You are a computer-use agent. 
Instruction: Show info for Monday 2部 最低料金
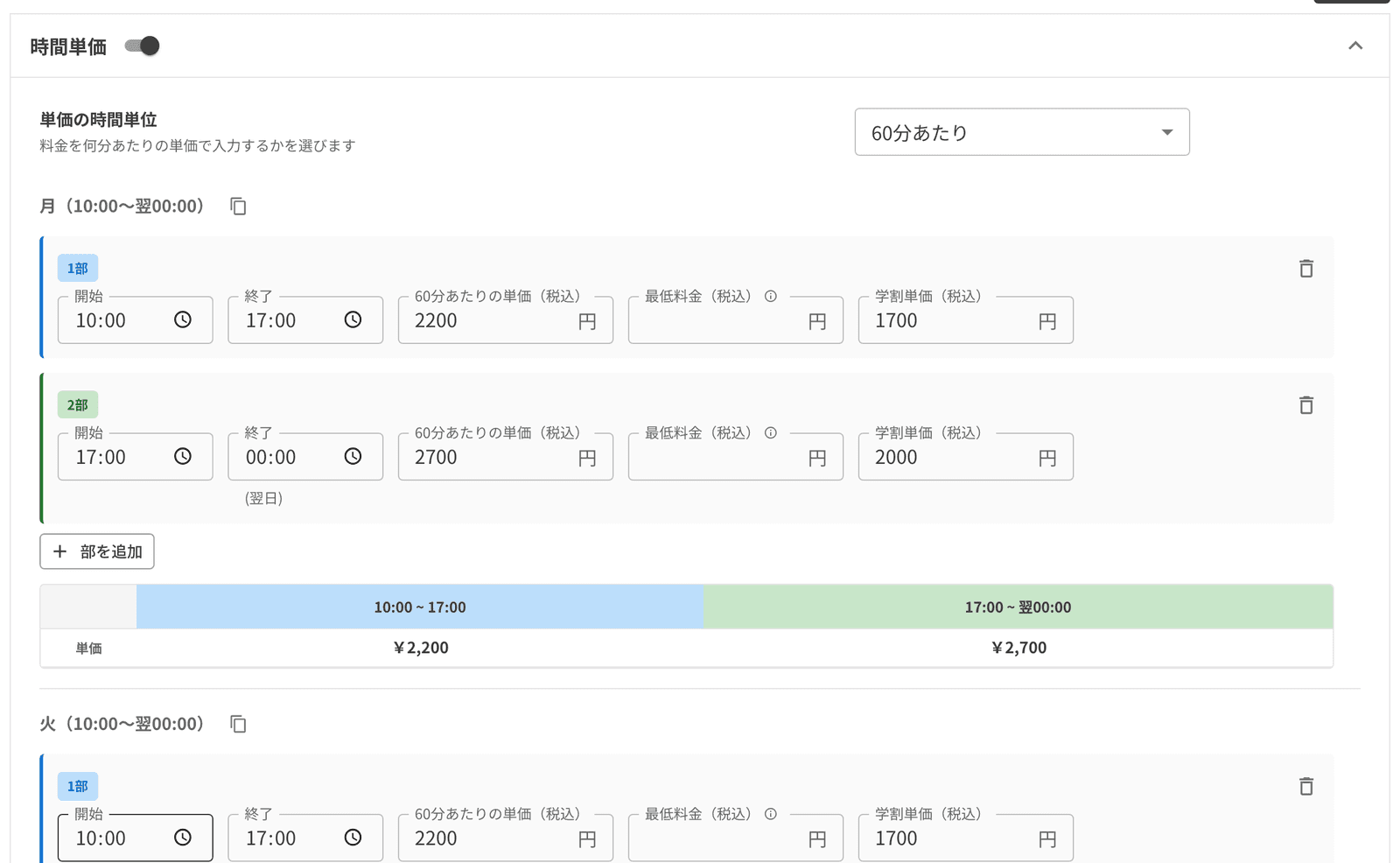(x=771, y=432)
